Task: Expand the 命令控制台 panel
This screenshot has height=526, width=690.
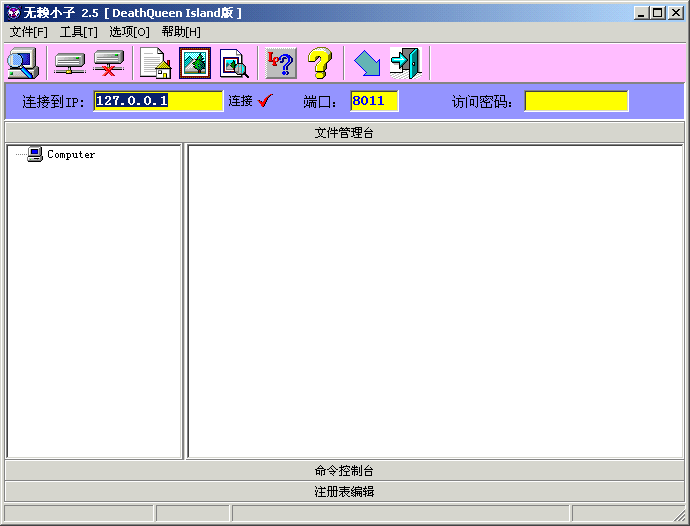Action: pyautogui.click(x=344, y=470)
